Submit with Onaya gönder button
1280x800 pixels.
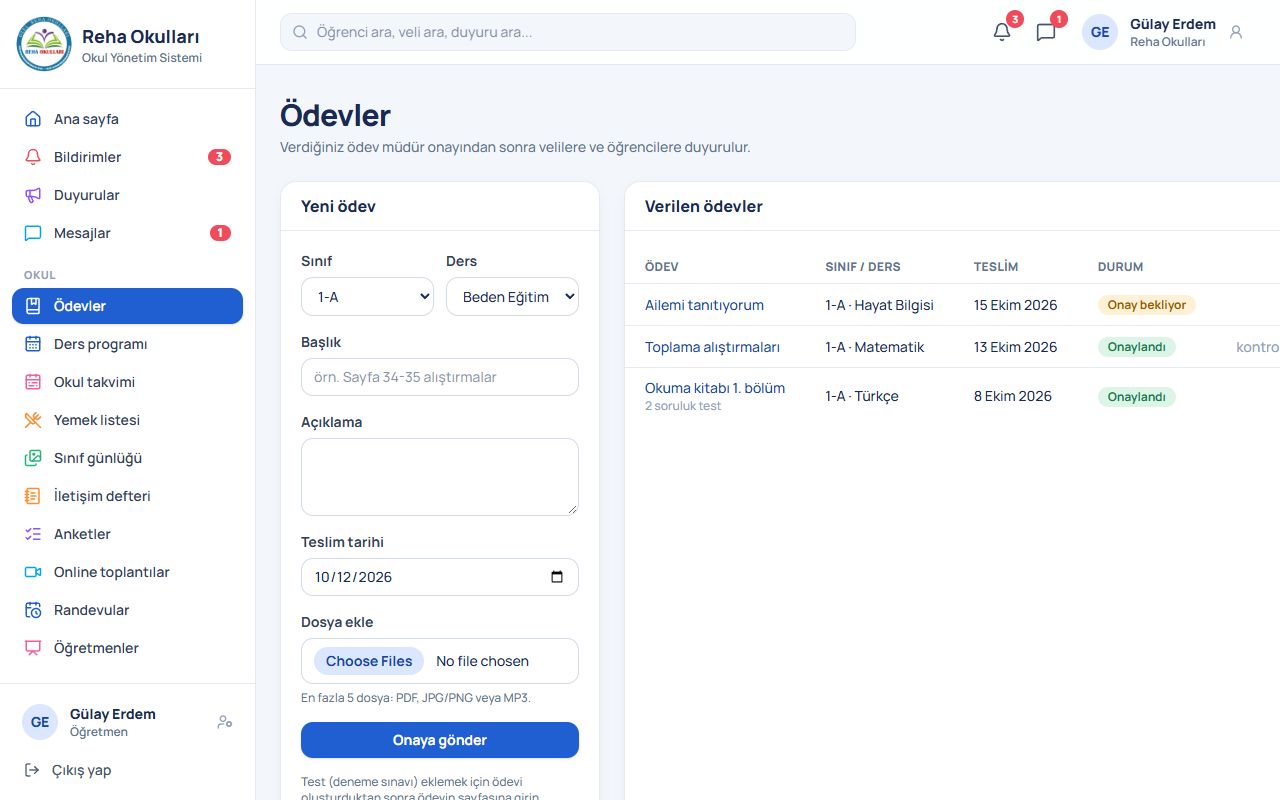[x=440, y=740]
